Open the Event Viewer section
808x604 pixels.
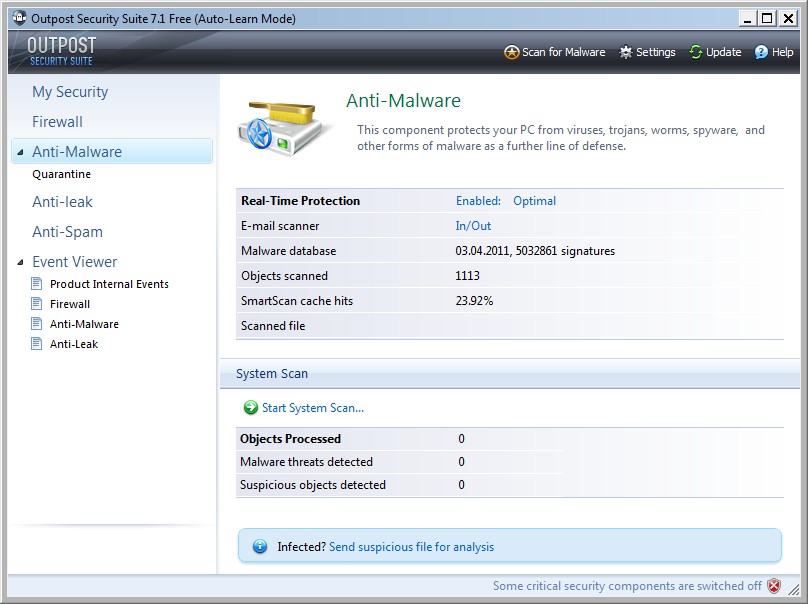75,262
